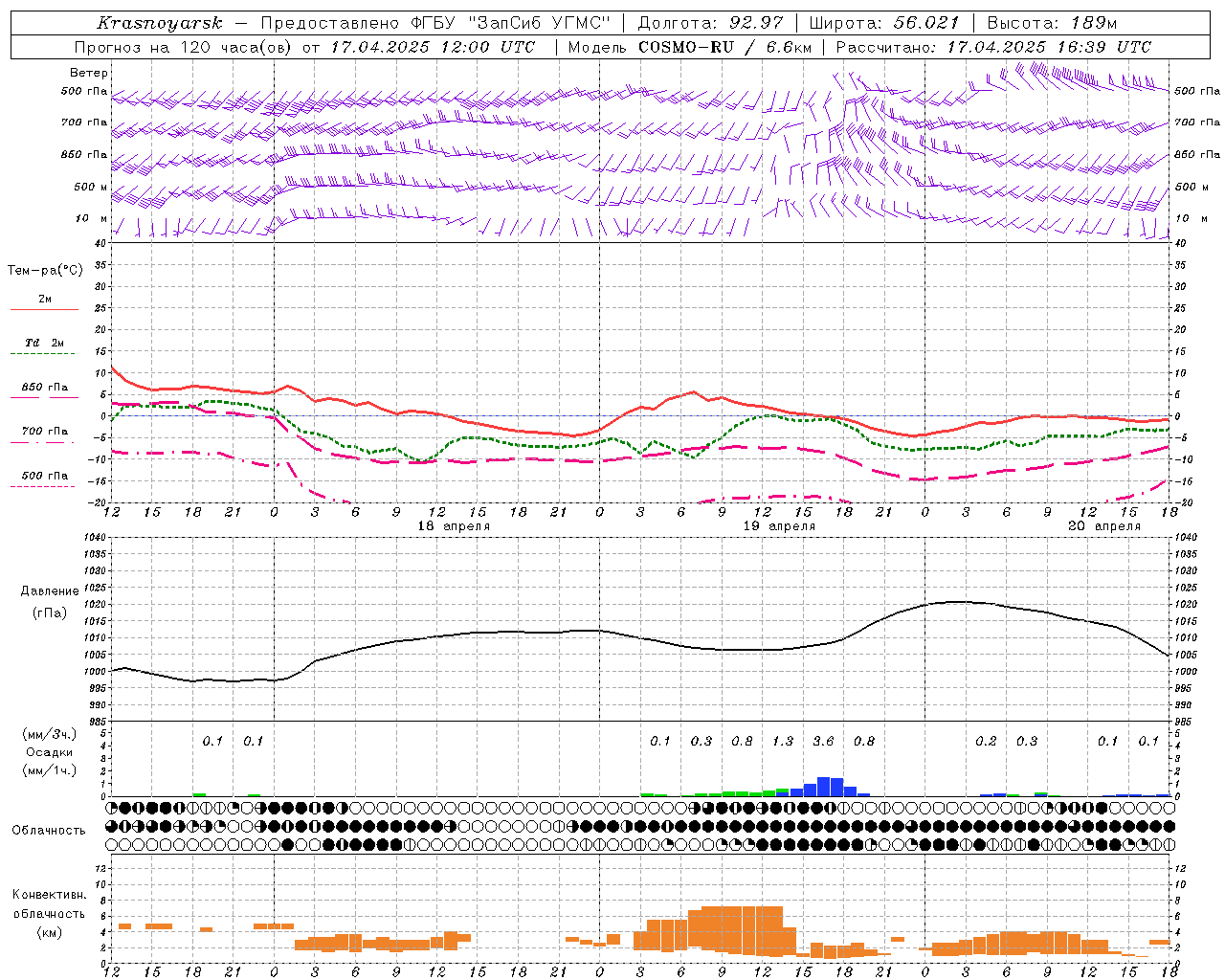Screen dimensions: 1225x980
Task: Click the '19 апреля' date label
Action: coord(779,526)
